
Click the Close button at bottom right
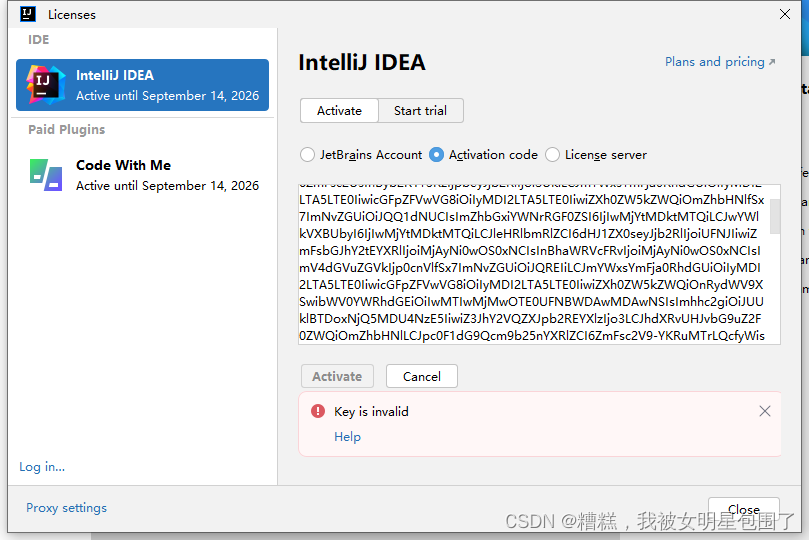743,510
